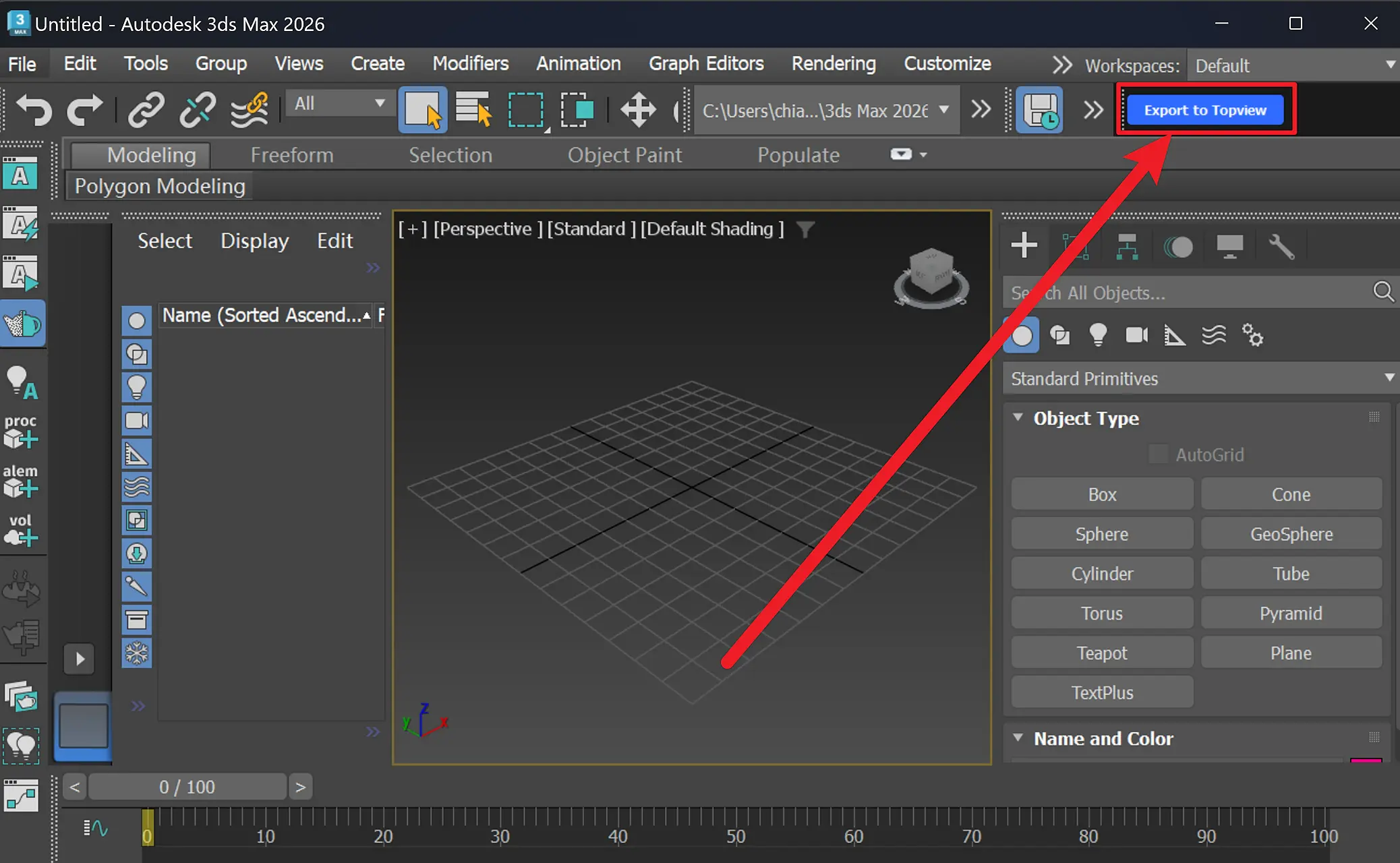
Task: Select the Helpers category icon
Action: coord(1174,335)
